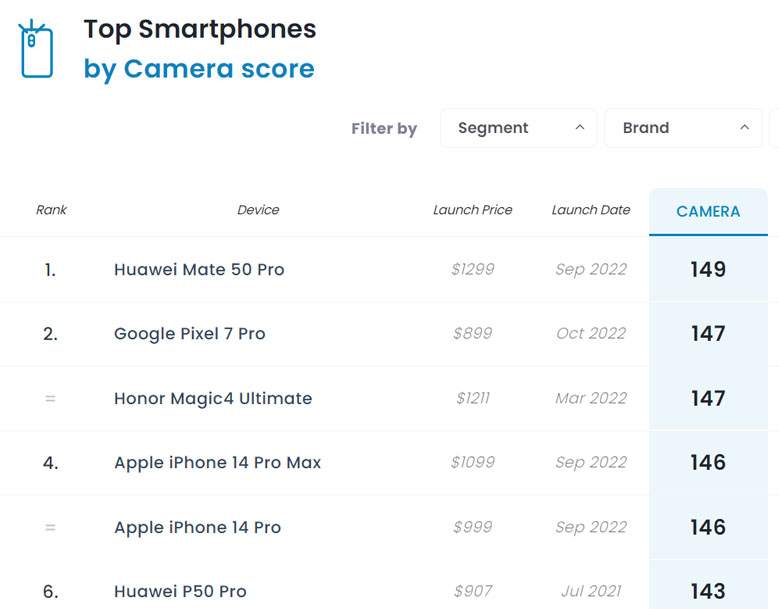Click the Launch Price column header
Image resolution: width=779 pixels, height=609 pixels.
[472, 210]
